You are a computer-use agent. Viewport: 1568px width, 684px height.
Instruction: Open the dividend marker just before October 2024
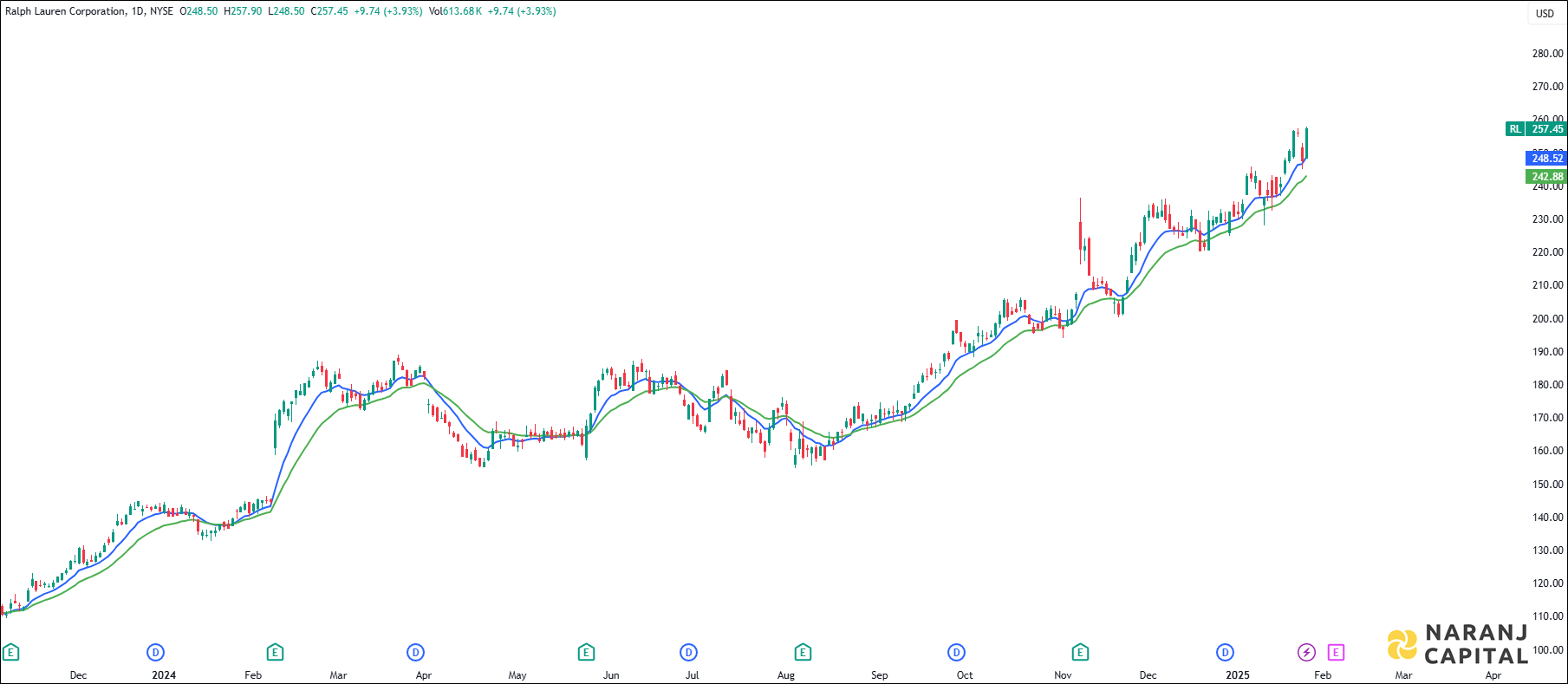click(x=956, y=652)
